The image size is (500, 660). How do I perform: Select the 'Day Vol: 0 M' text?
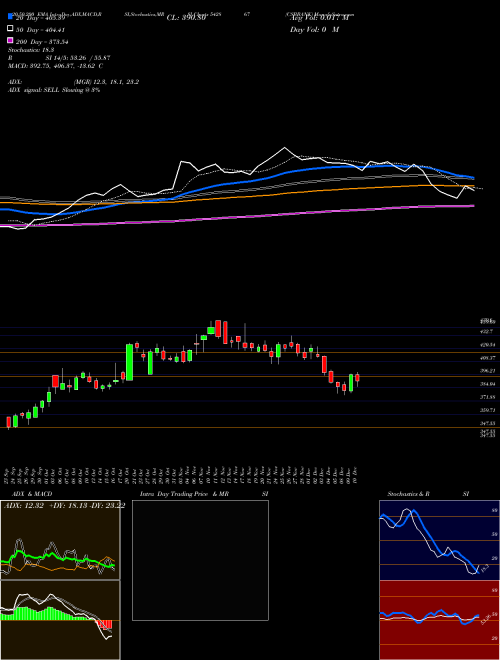[x=314, y=29]
